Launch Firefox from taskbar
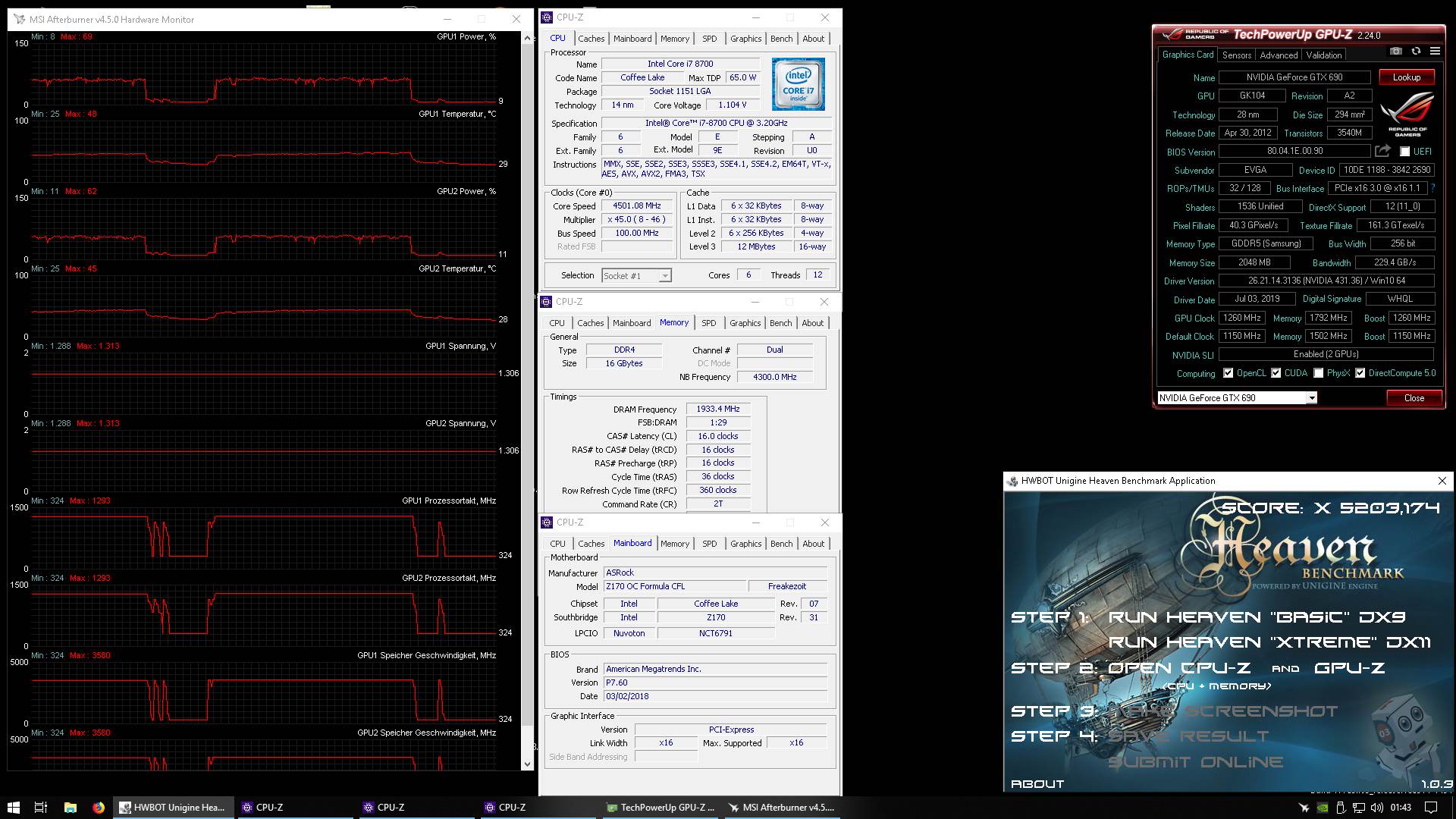Image resolution: width=1456 pixels, height=819 pixels. point(99,808)
